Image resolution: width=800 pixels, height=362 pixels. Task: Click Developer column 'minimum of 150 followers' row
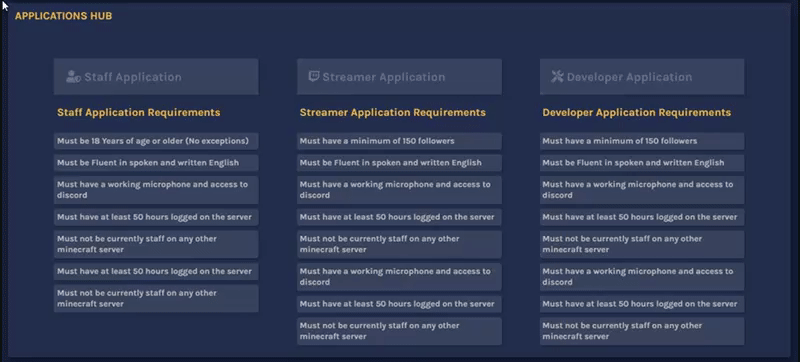click(642, 141)
